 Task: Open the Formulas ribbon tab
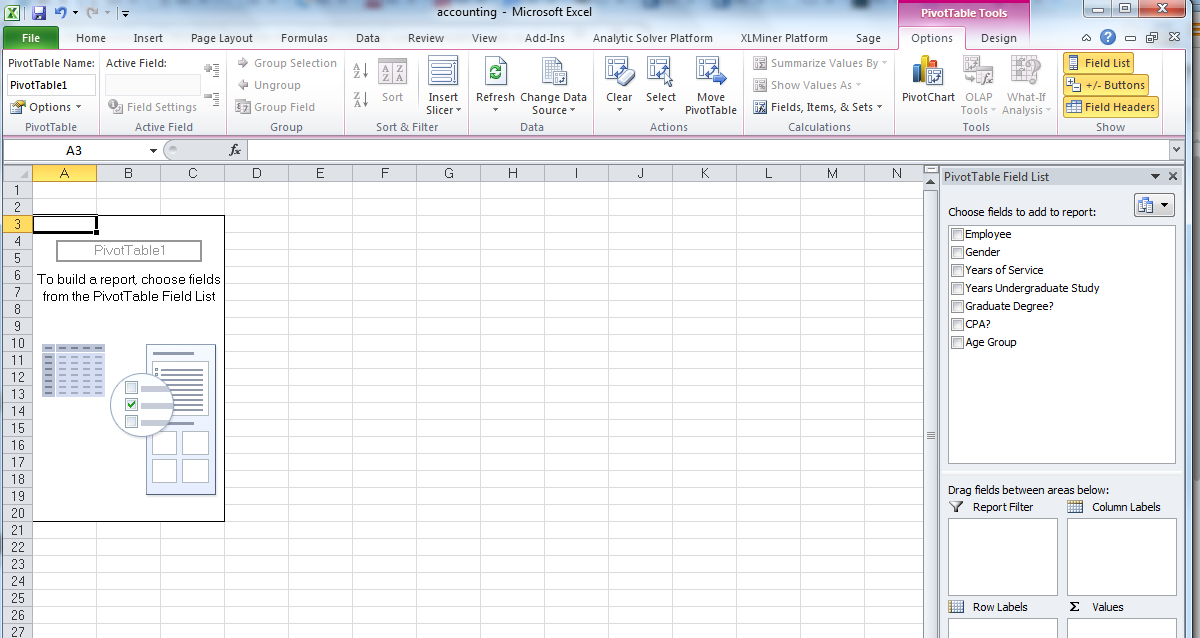pos(304,38)
